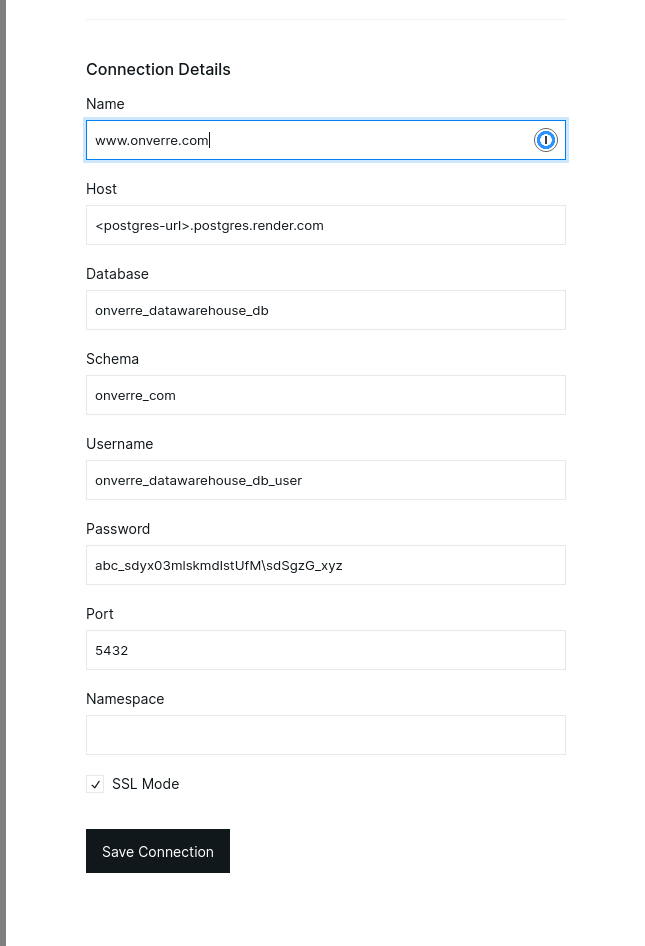Uncheck the SSL Mode checkbox
This screenshot has width=645, height=946.
pos(95,785)
